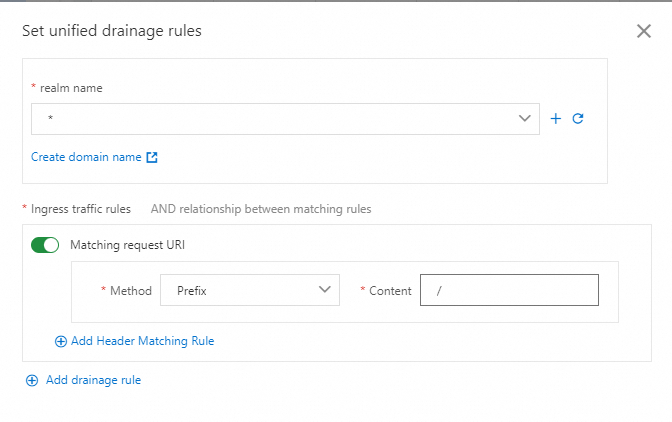Click the external link icon after Create domain name
Viewport: 672px width, 422px height.
152,157
